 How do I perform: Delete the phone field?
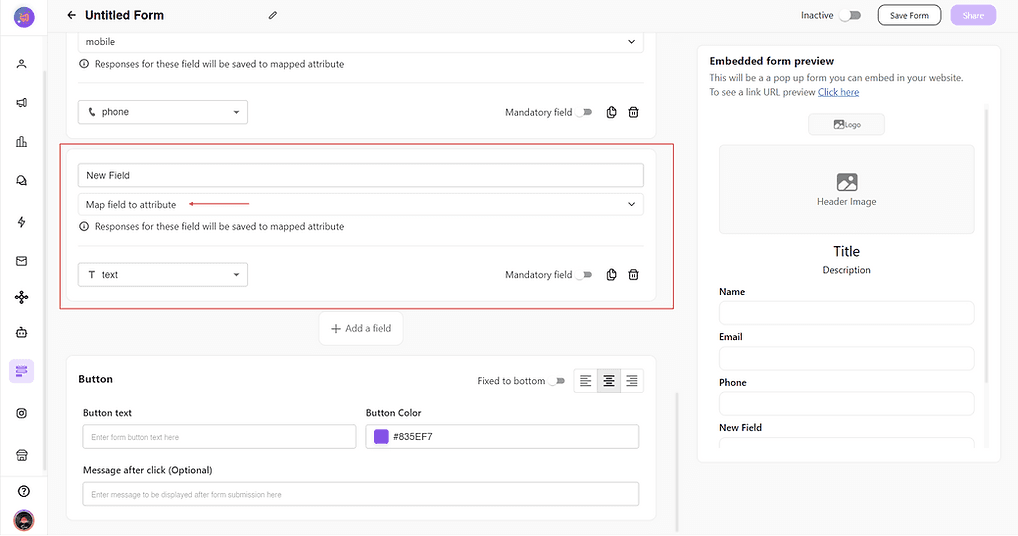click(634, 112)
